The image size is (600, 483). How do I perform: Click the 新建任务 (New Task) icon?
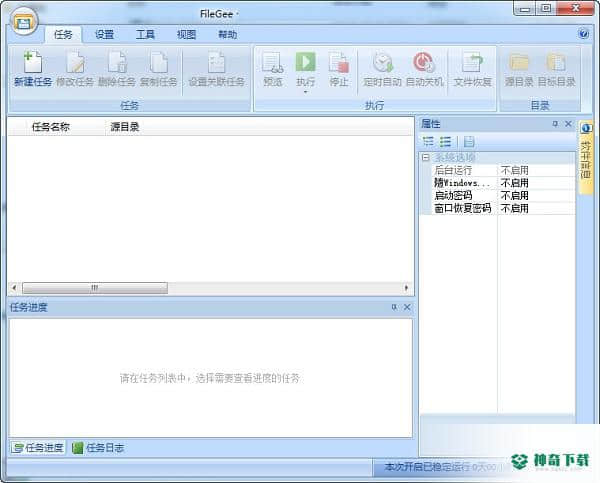coord(33,68)
